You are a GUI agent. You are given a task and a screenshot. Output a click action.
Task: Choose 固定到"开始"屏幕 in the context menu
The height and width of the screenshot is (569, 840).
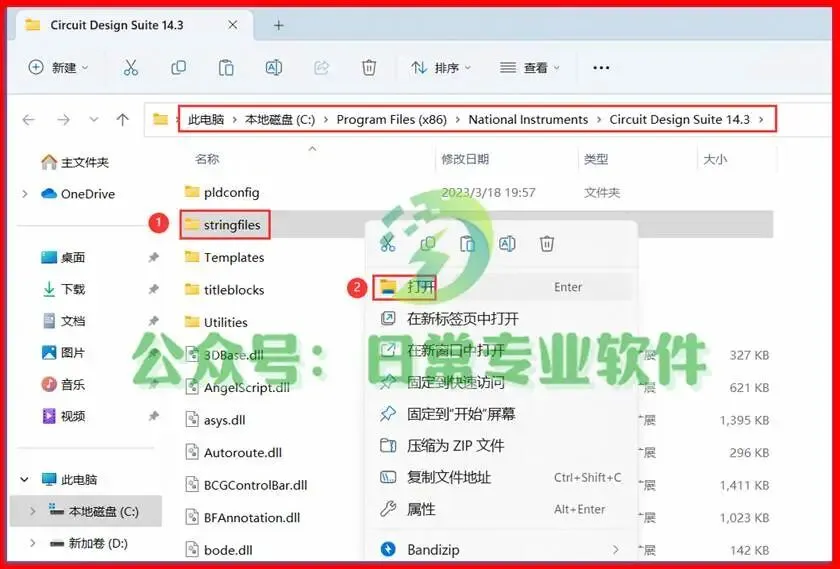[502, 414]
